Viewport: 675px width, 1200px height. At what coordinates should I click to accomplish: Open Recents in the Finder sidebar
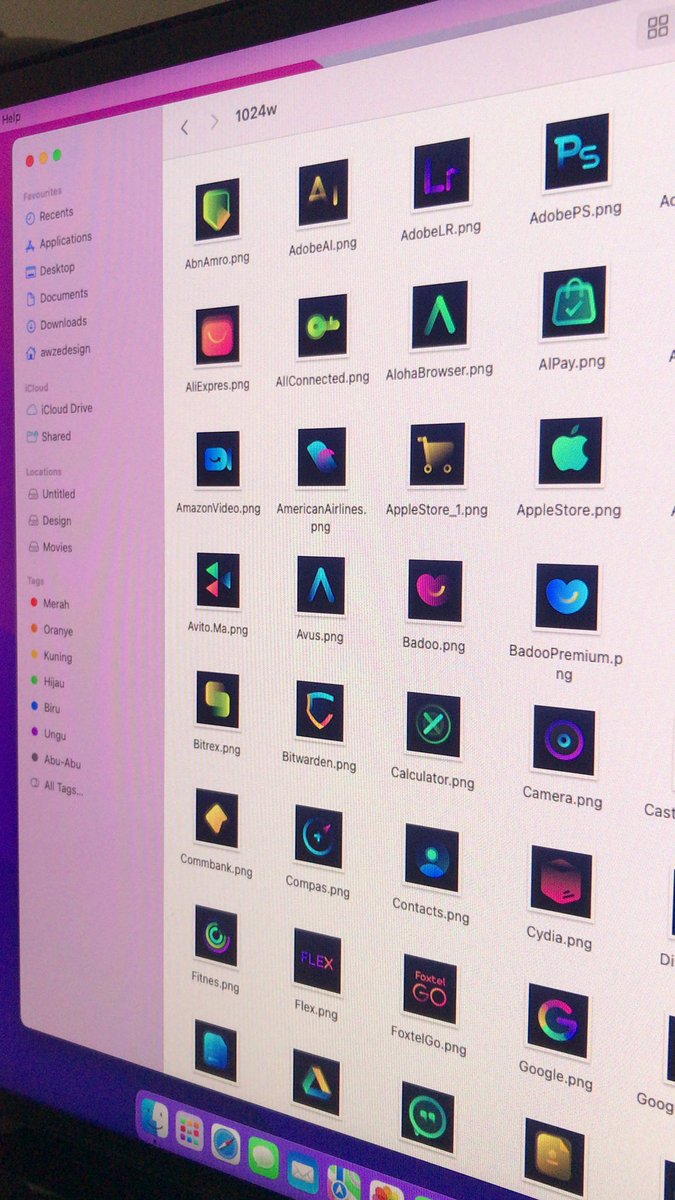(48, 214)
